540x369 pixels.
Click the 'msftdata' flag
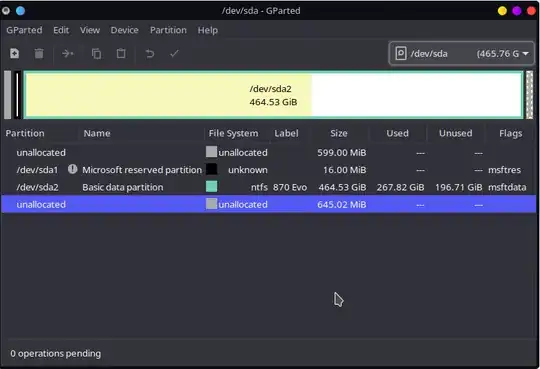(507, 187)
